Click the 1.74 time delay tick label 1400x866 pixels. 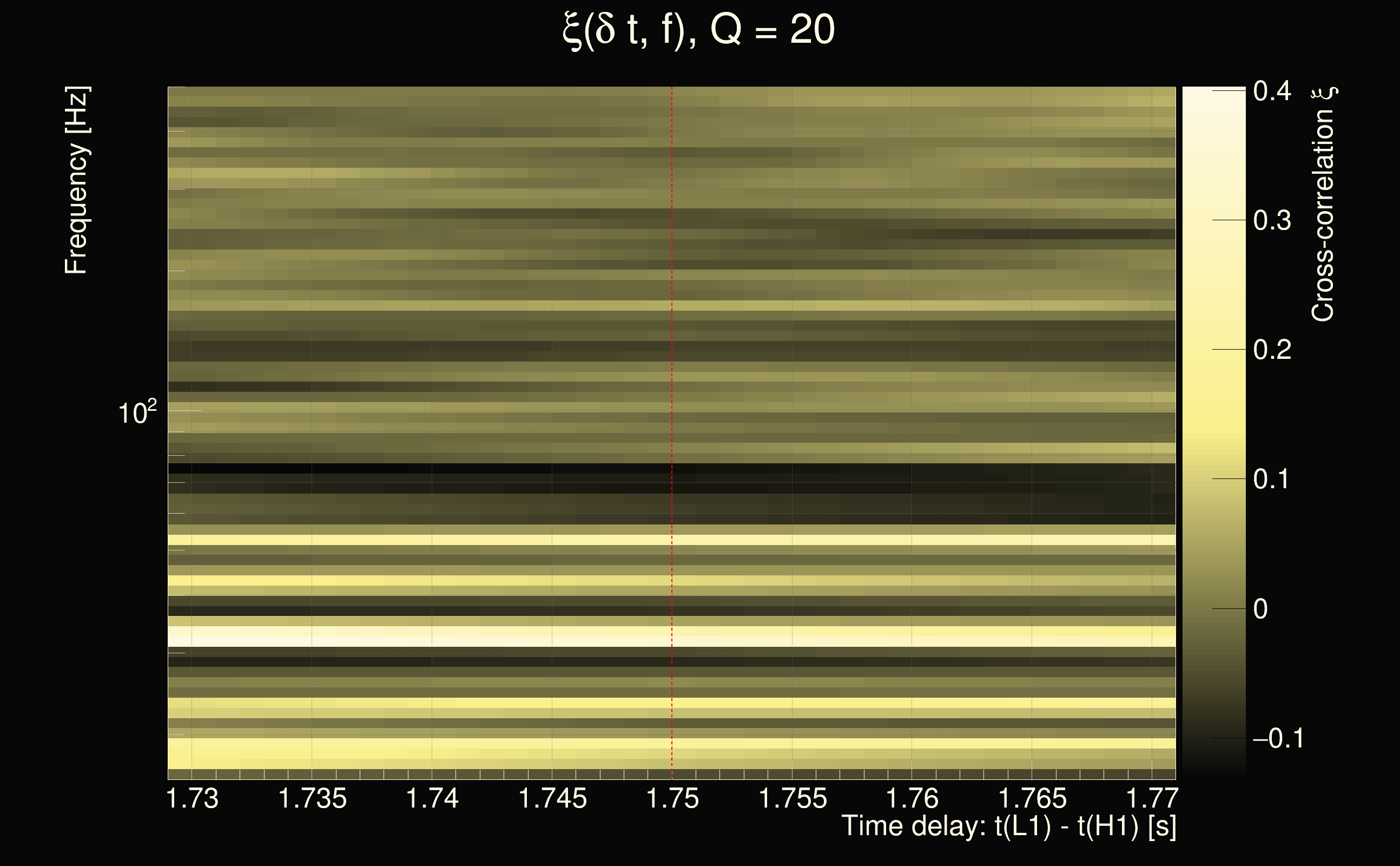(x=432, y=798)
